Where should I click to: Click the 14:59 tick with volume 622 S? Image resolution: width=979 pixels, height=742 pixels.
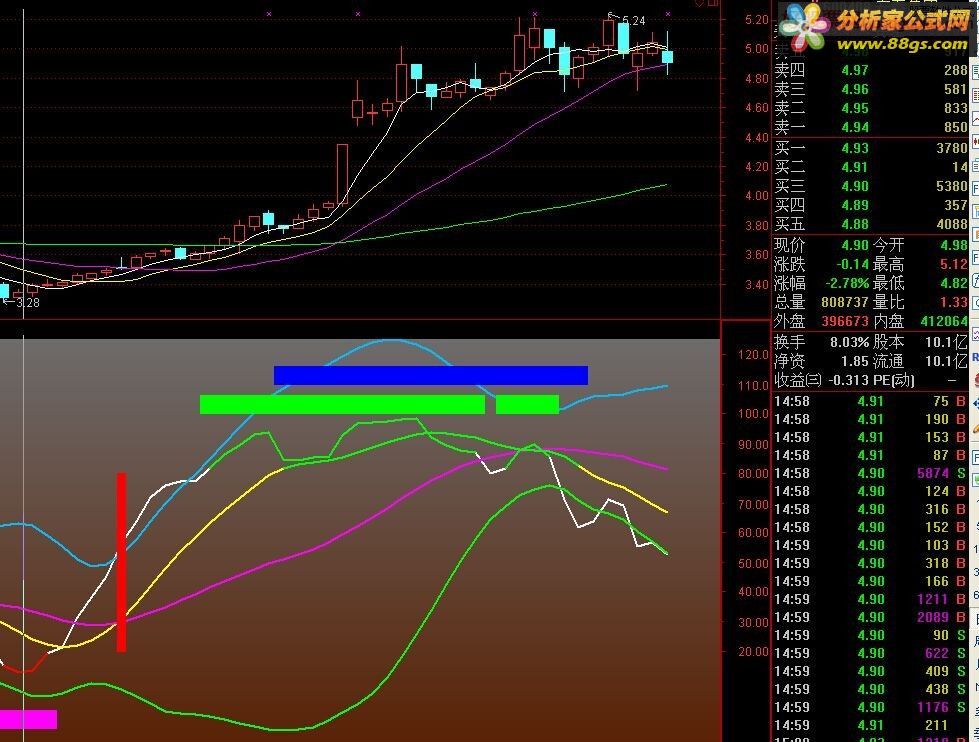coord(870,653)
